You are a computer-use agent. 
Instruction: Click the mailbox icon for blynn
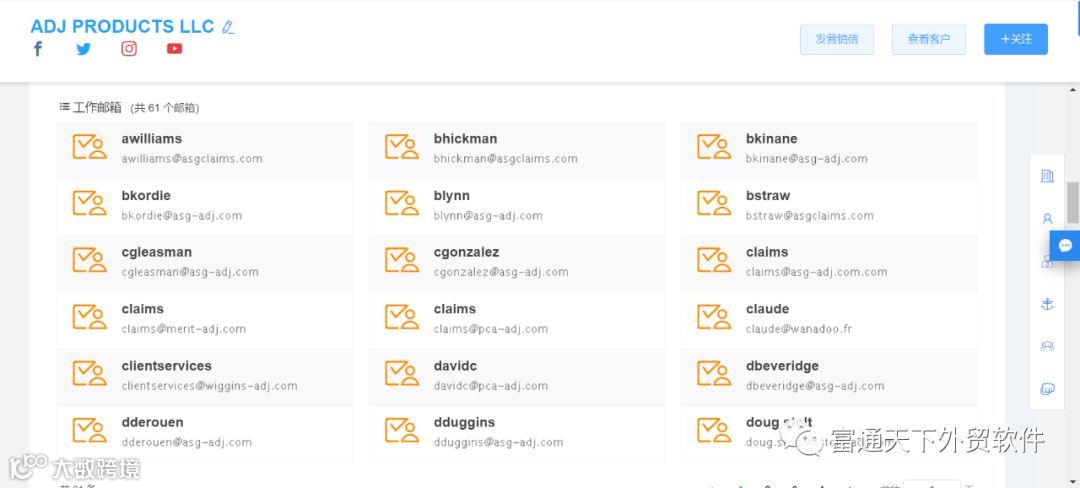[x=402, y=204]
